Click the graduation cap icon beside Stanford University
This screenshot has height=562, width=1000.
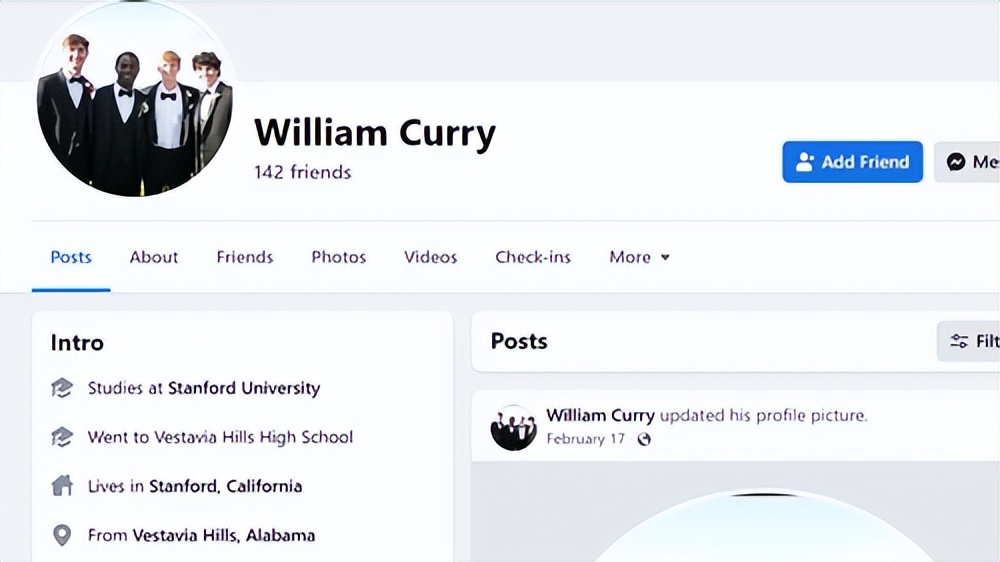click(62, 388)
